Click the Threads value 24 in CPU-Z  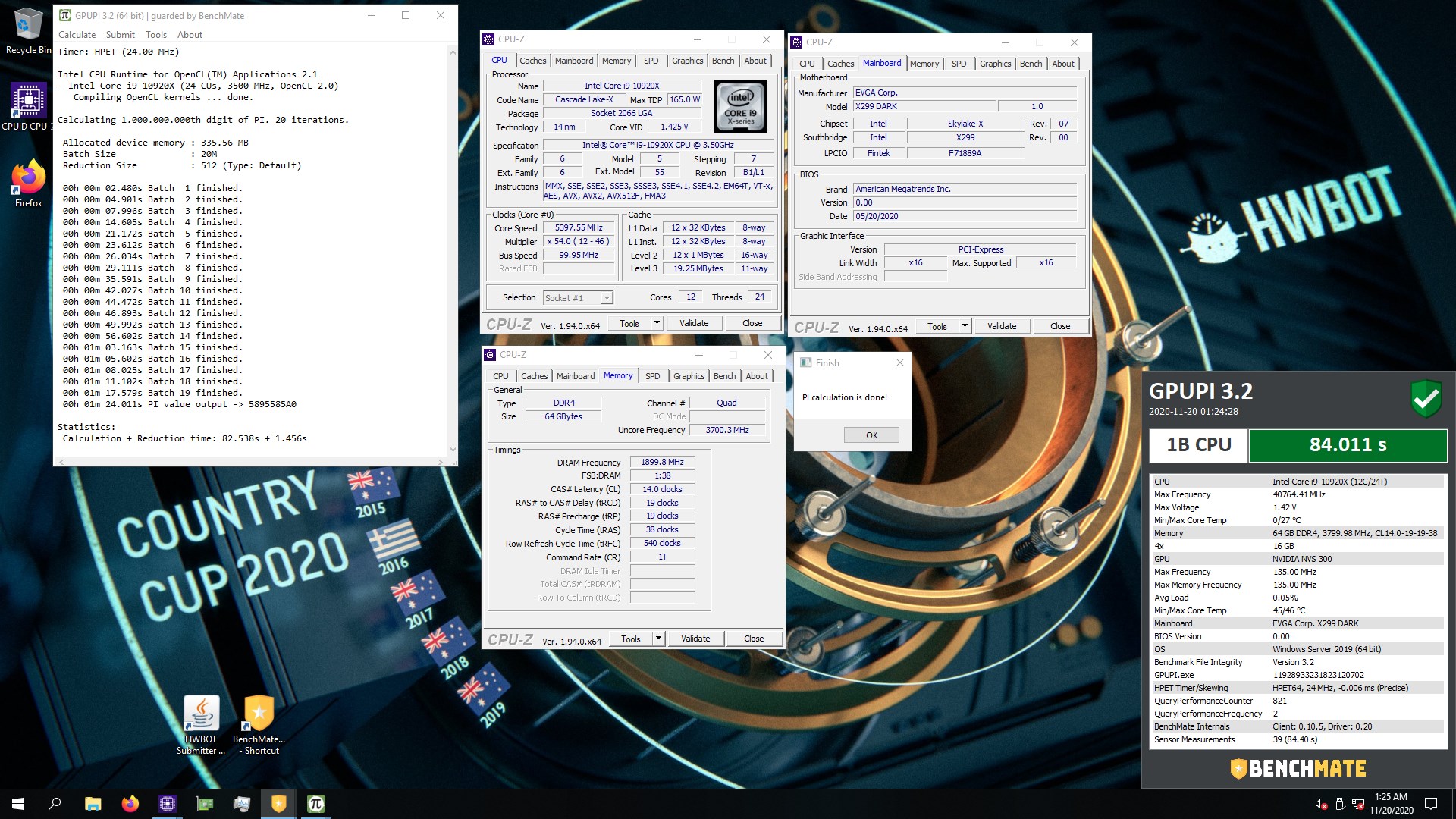click(760, 297)
